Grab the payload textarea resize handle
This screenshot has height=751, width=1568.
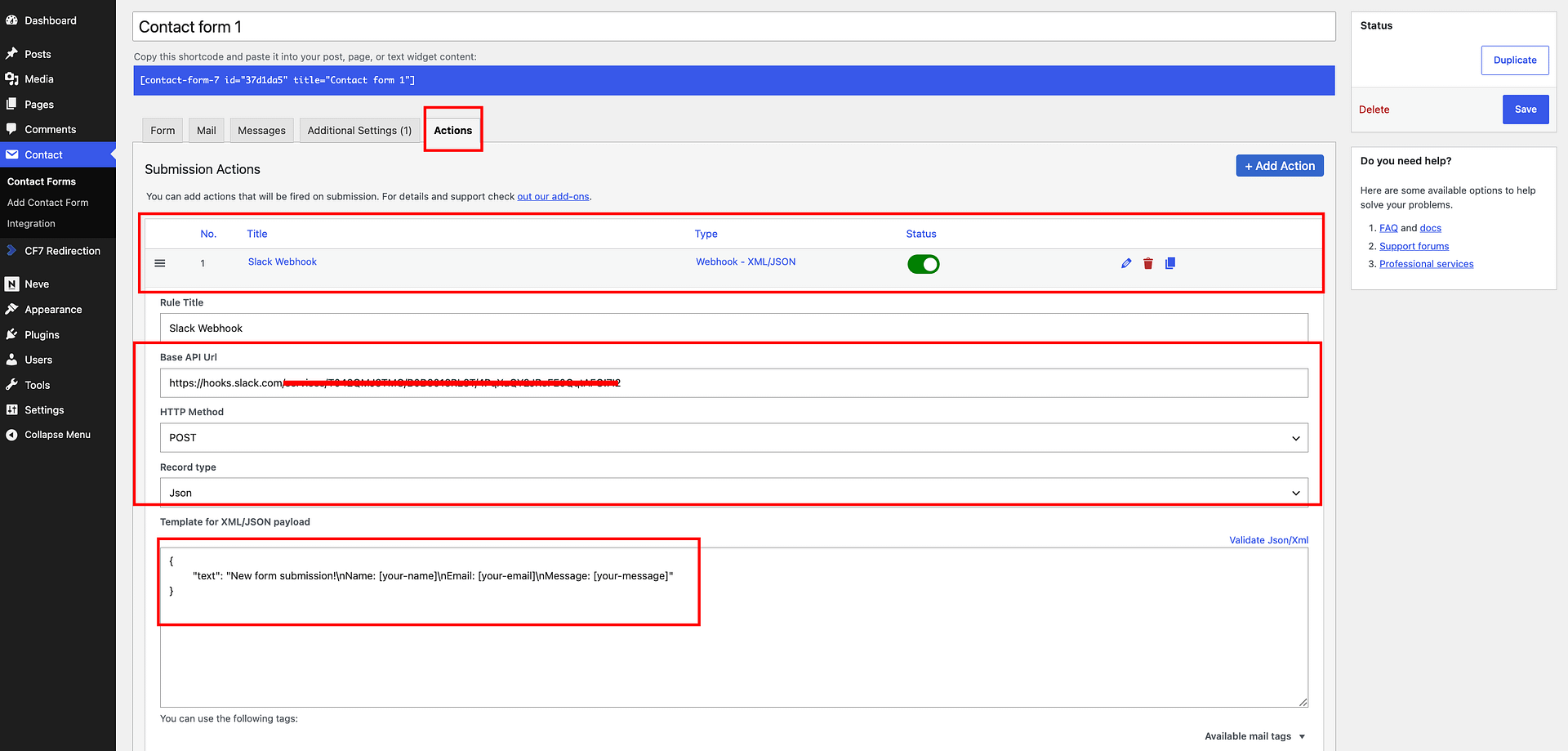tap(1303, 702)
